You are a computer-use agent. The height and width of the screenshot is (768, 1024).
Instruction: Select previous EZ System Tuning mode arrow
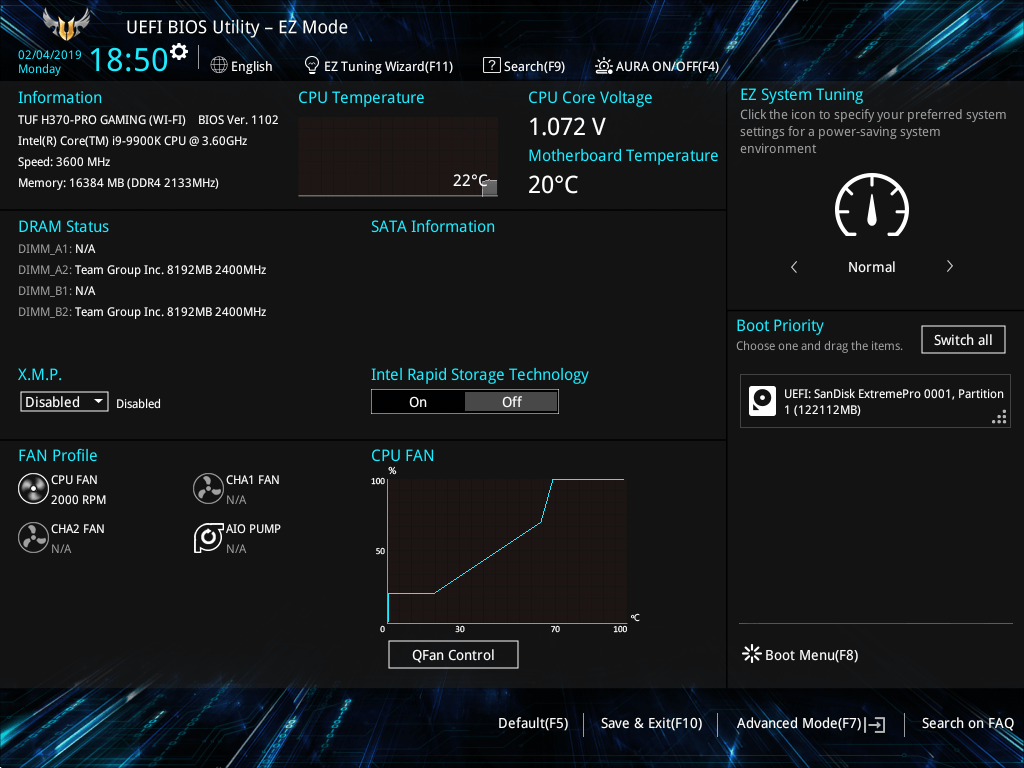click(x=794, y=266)
